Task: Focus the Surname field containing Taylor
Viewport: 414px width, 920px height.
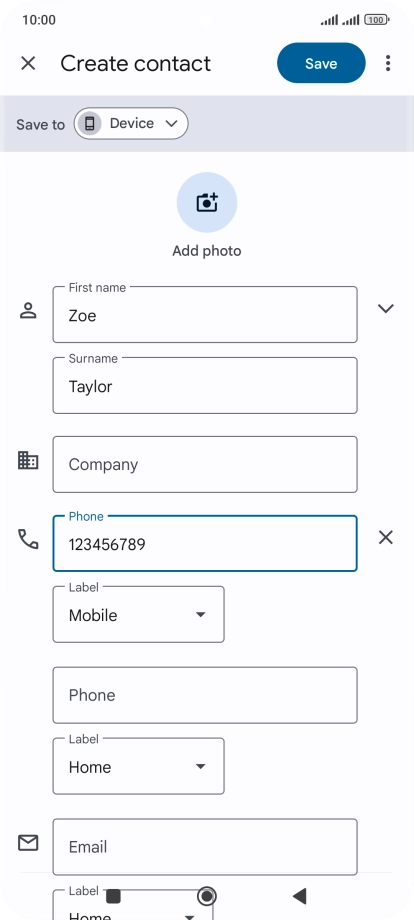Action: click(x=205, y=385)
